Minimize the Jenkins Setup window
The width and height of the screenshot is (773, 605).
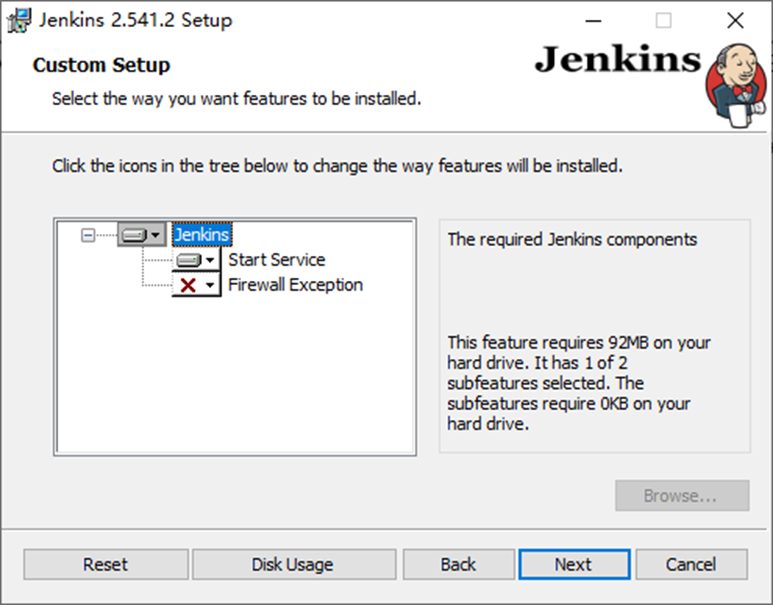593,21
